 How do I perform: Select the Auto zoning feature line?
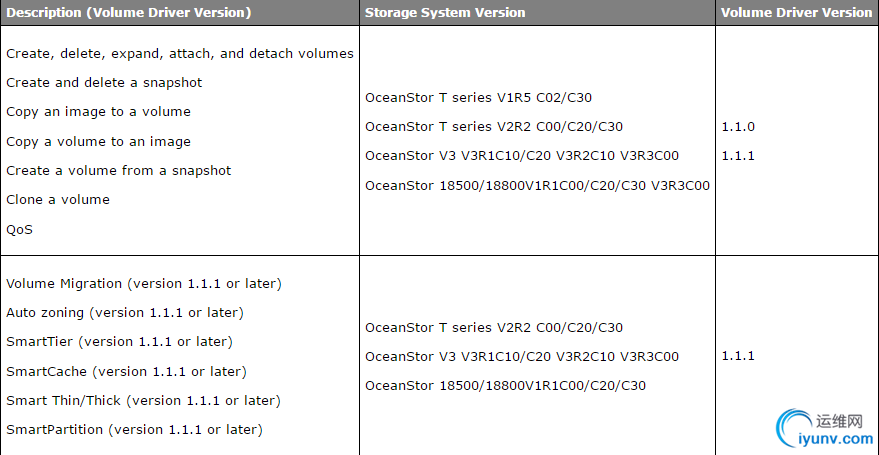[125, 313]
